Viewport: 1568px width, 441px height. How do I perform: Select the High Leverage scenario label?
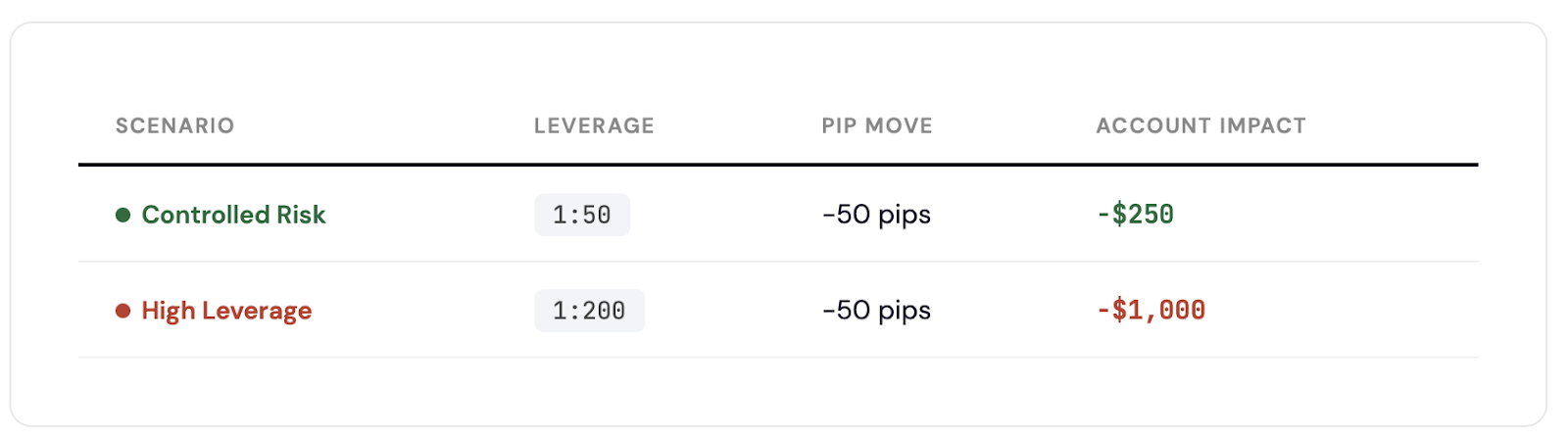coord(226,311)
